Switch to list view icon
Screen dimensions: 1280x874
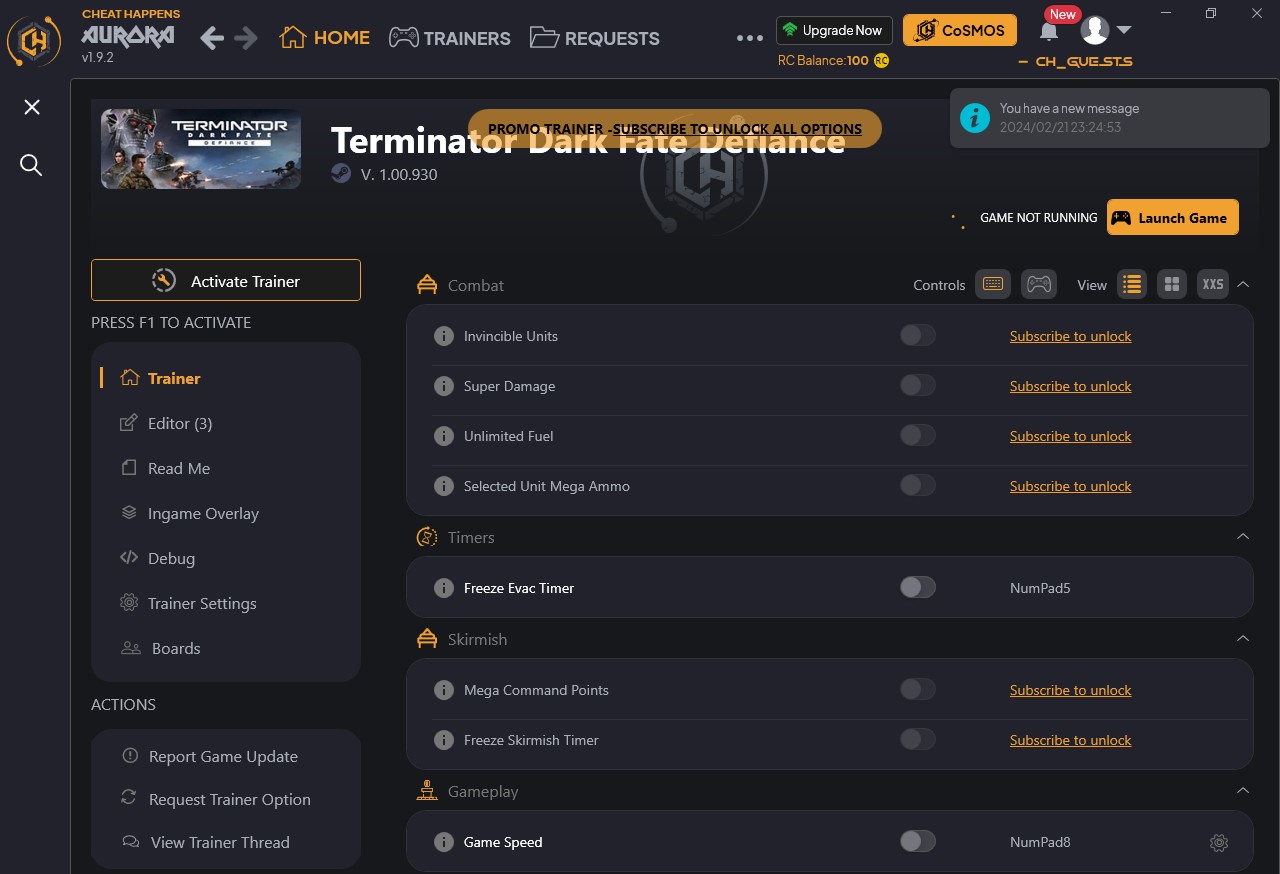1132,284
